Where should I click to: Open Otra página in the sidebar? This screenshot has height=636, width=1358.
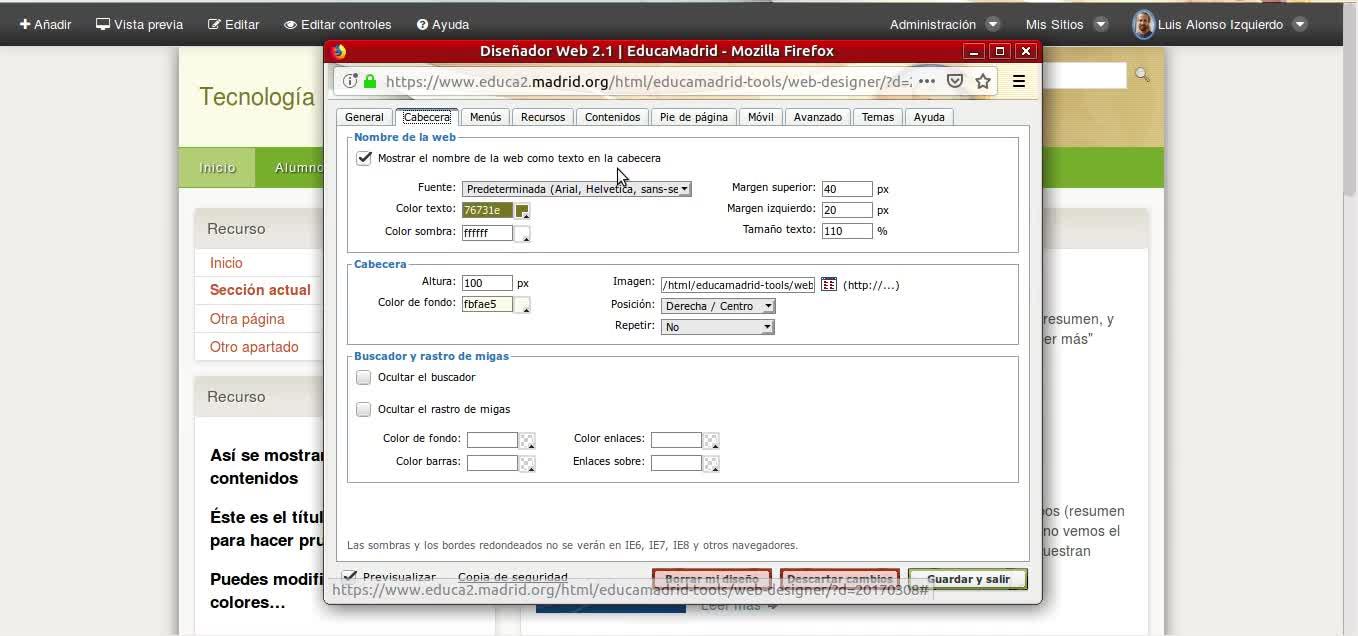[247, 319]
